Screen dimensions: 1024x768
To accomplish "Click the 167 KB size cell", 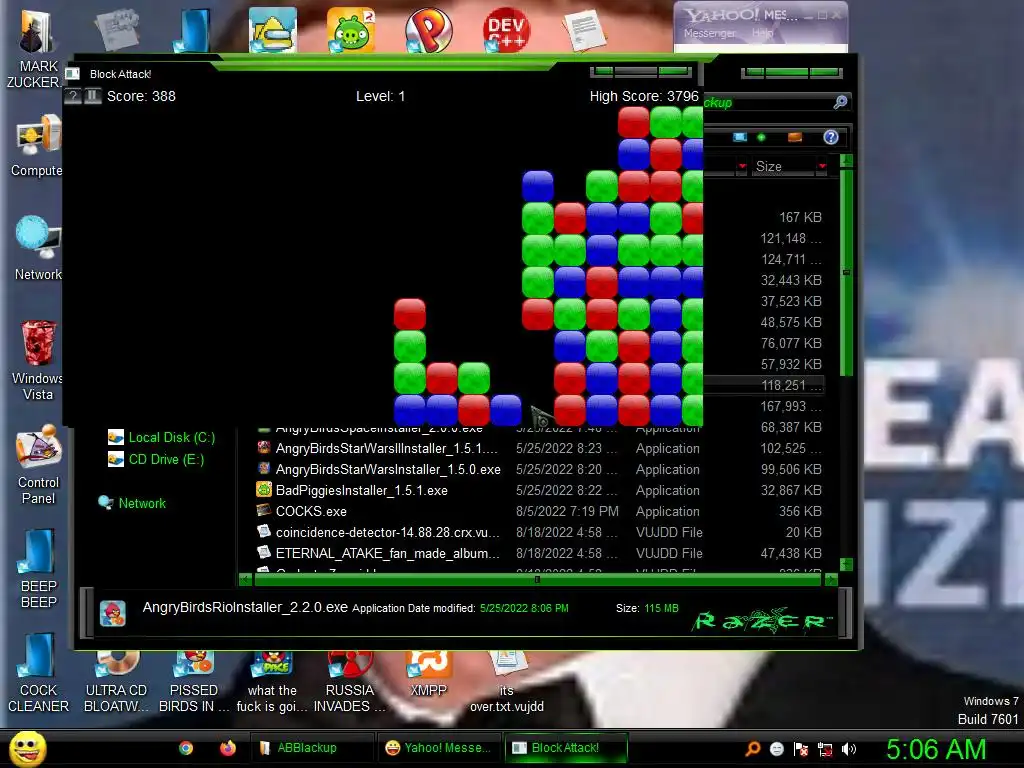I will 800,217.
